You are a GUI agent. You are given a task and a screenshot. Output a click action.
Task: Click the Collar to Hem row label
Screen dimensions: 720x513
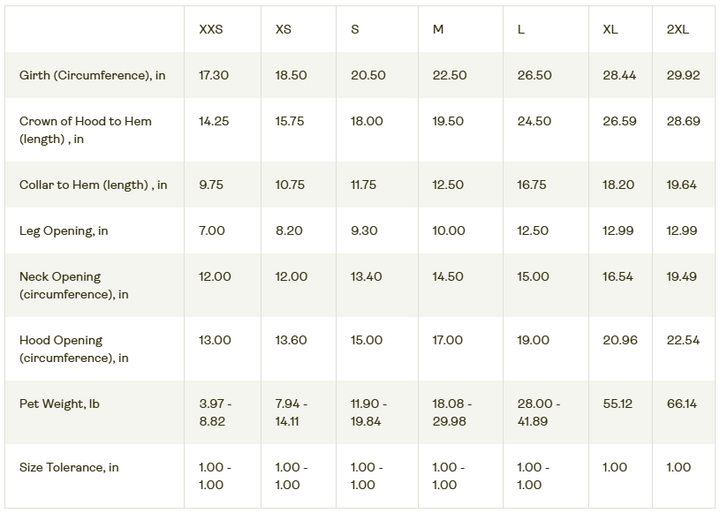[x=93, y=185]
